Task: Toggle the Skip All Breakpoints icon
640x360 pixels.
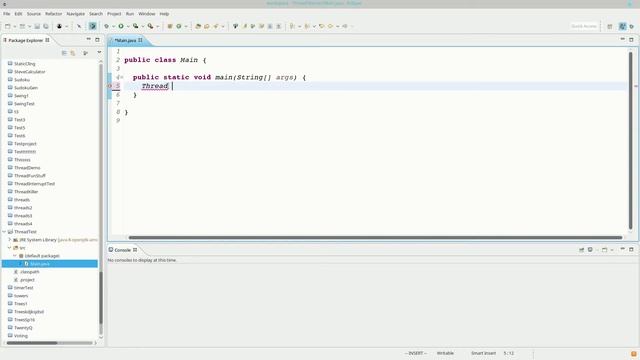Action: click(x=79, y=26)
